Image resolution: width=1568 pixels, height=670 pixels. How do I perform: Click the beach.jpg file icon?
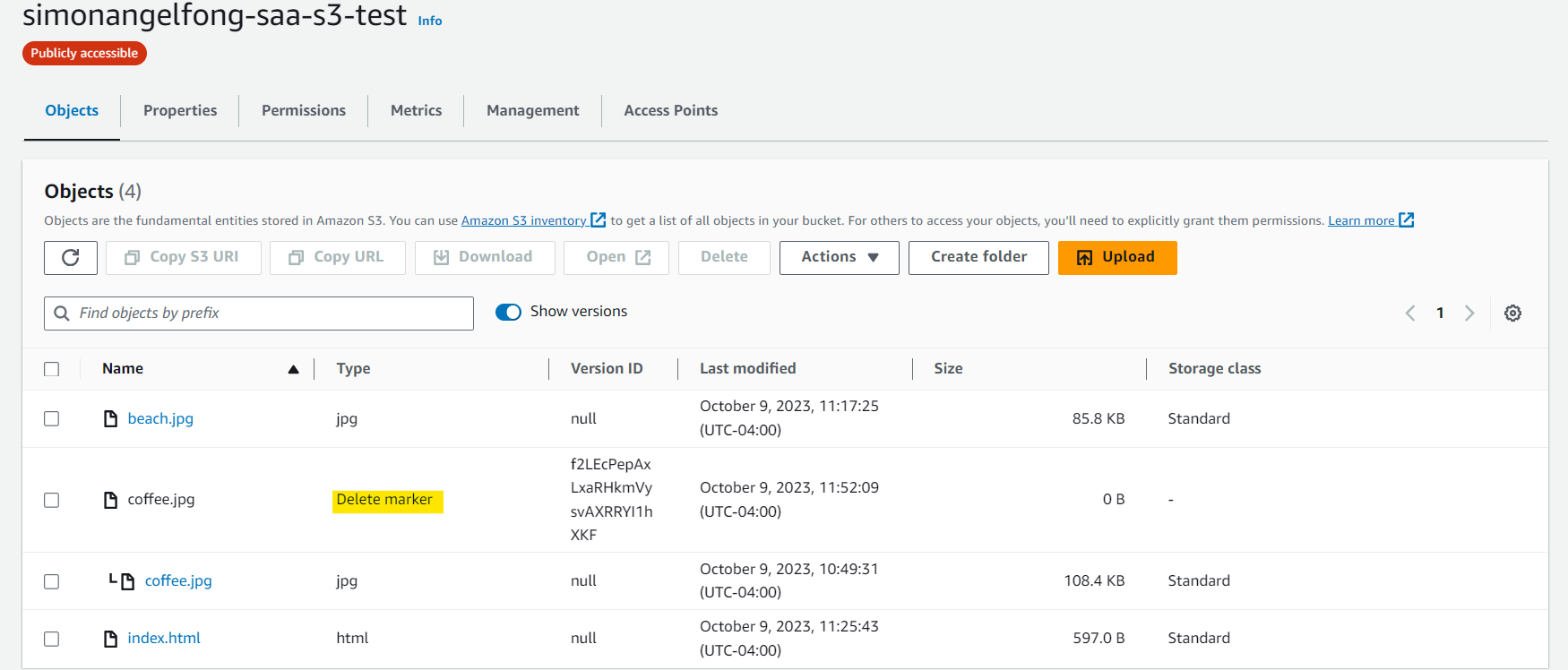coord(110,418)
